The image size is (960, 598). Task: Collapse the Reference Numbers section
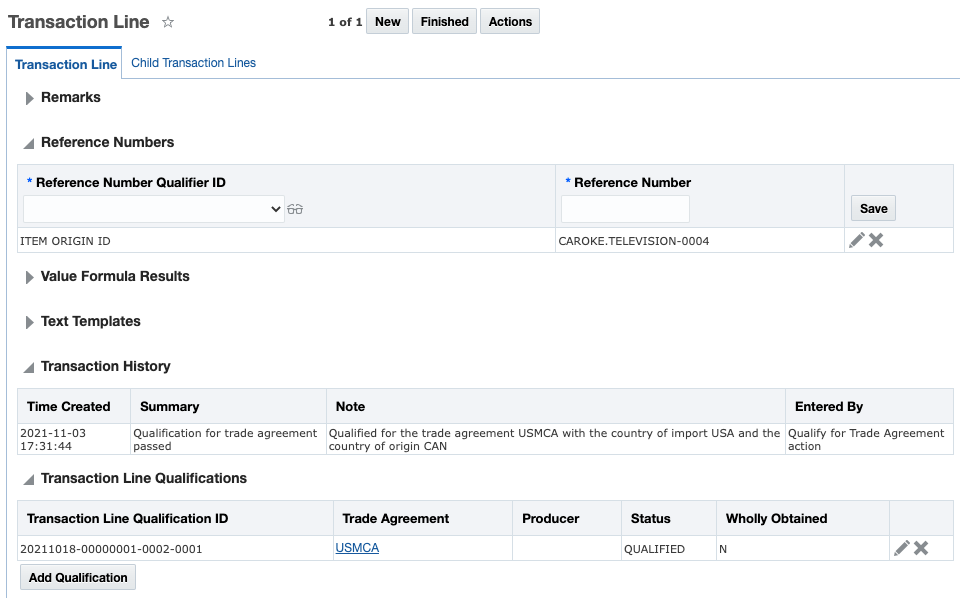coord(30,143)
